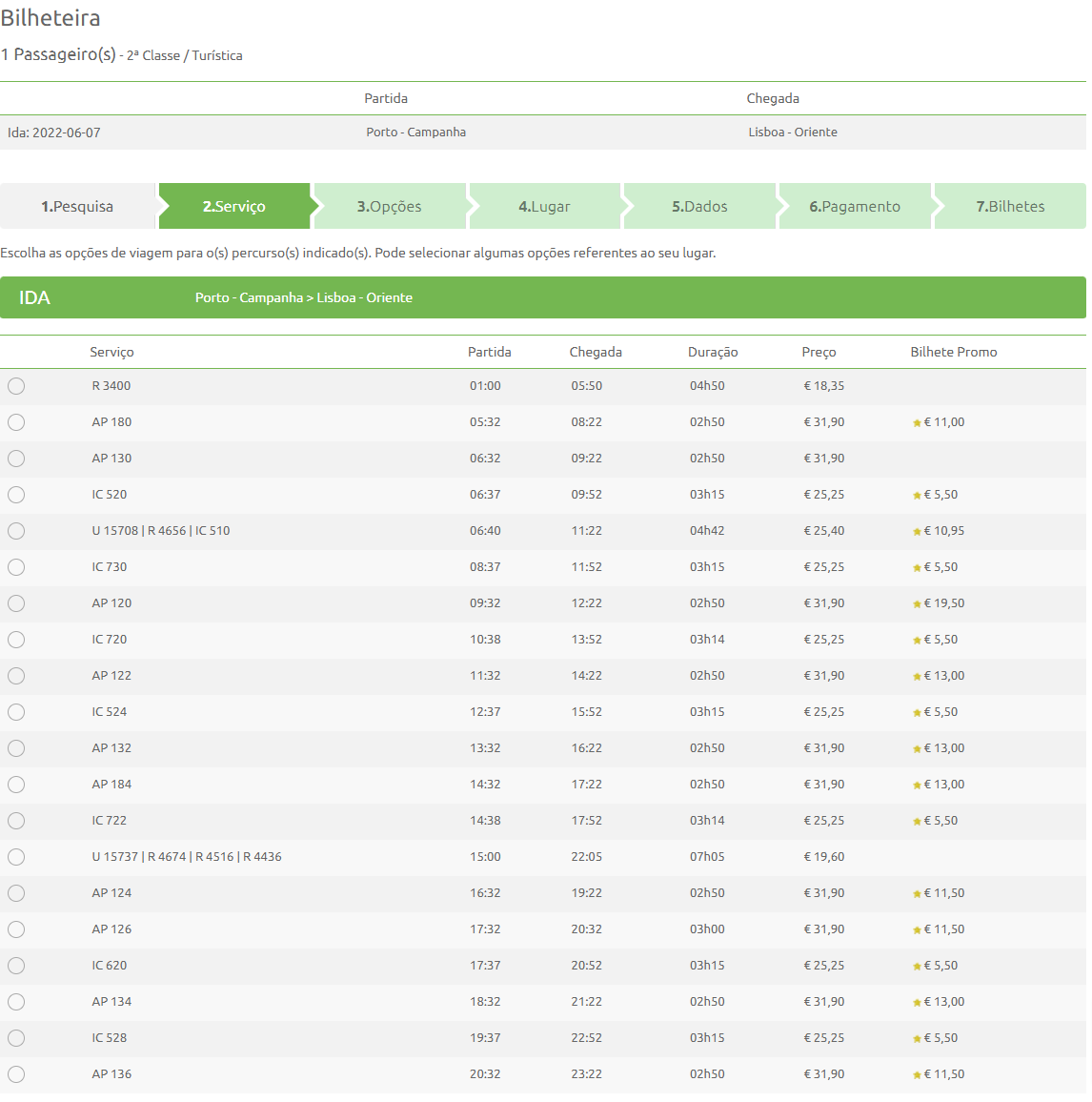Click the promo star for AP 134
The width and height of the screenshot is (1092, 1102).
point(917,1003)
